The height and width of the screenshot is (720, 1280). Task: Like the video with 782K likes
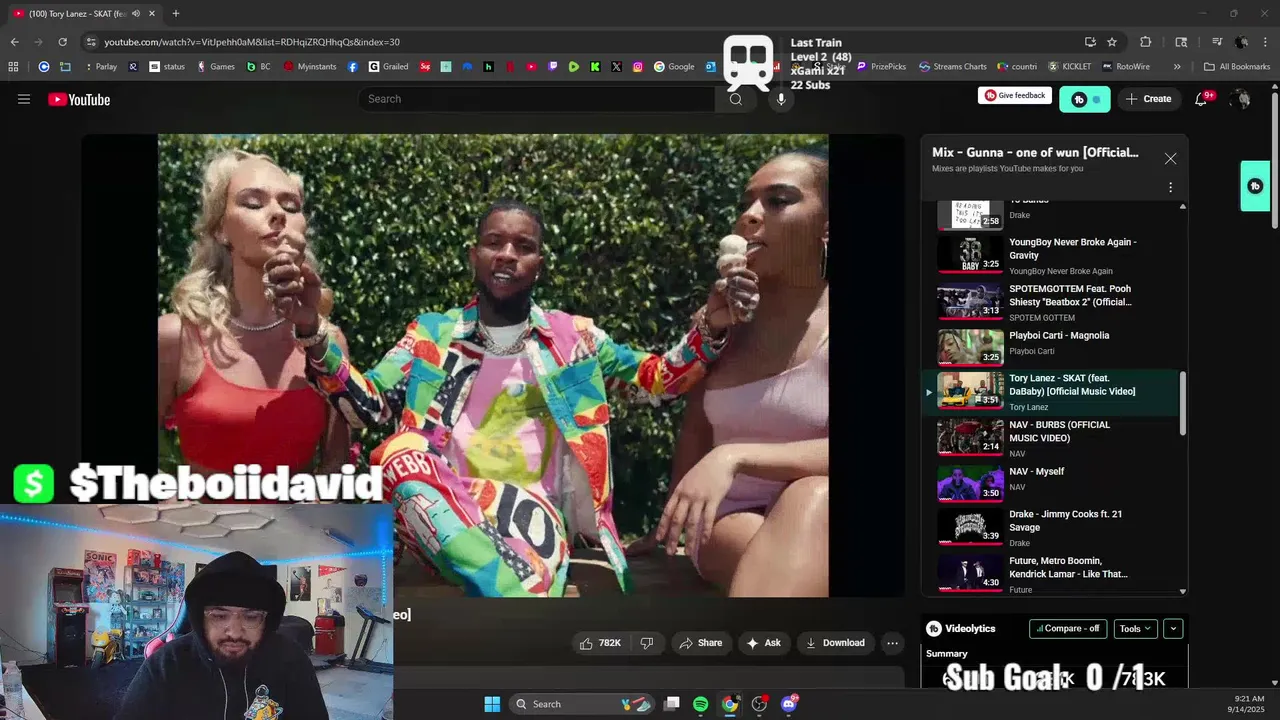(600, 643)
